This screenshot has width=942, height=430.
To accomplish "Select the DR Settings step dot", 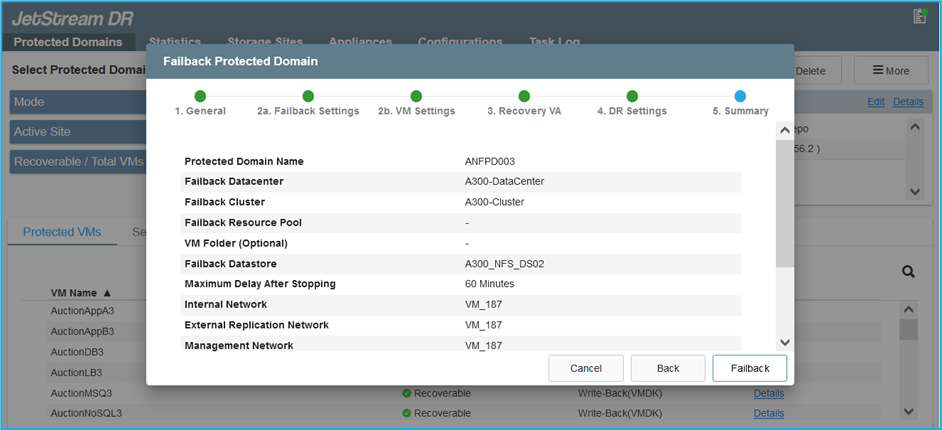I will coord(632,96).
